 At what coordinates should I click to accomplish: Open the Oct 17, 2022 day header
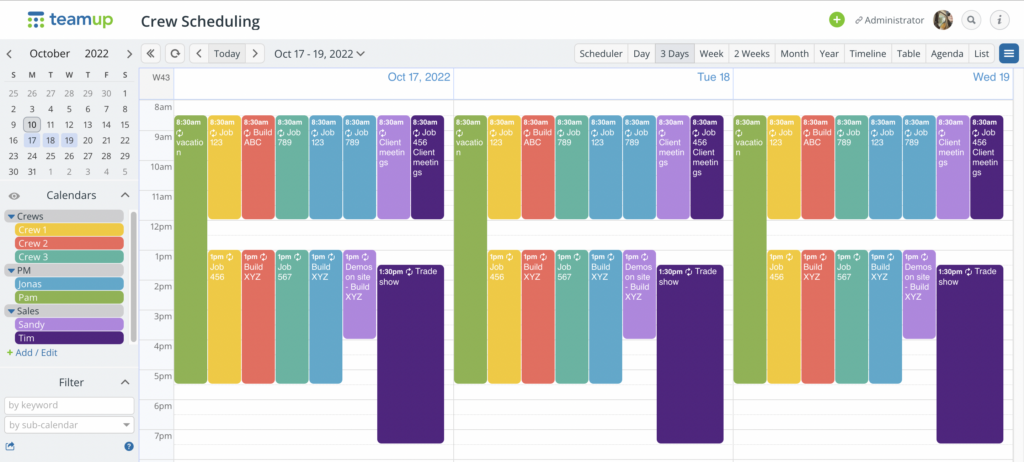(x=419, y=77)
